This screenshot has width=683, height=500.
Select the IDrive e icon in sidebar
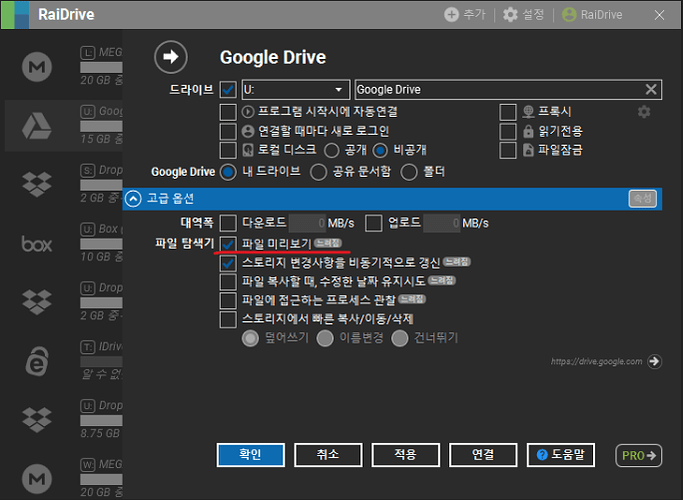click(x=37, y=361)
